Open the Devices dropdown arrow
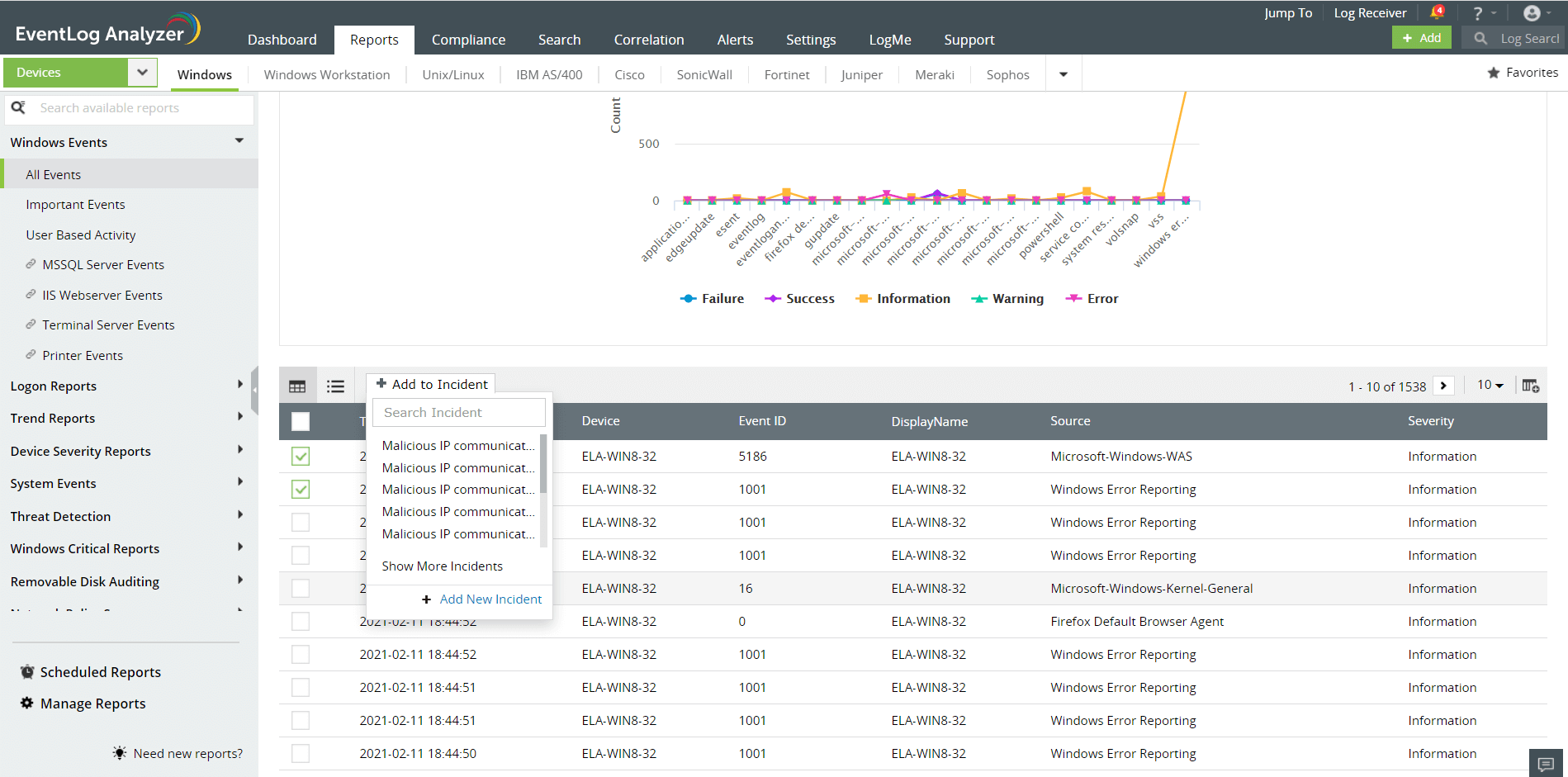This screenshot has height=777, width=1568. click(142, 72)
